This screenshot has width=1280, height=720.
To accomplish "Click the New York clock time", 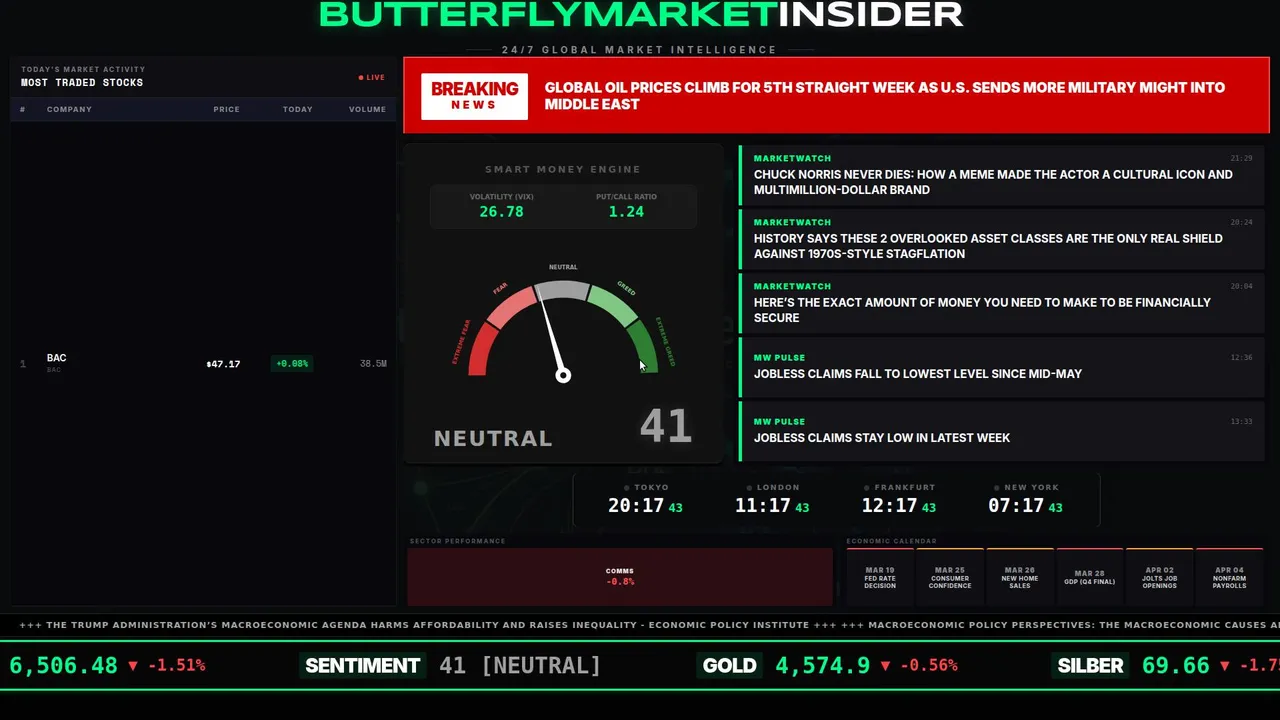I will pos(1025,506).
